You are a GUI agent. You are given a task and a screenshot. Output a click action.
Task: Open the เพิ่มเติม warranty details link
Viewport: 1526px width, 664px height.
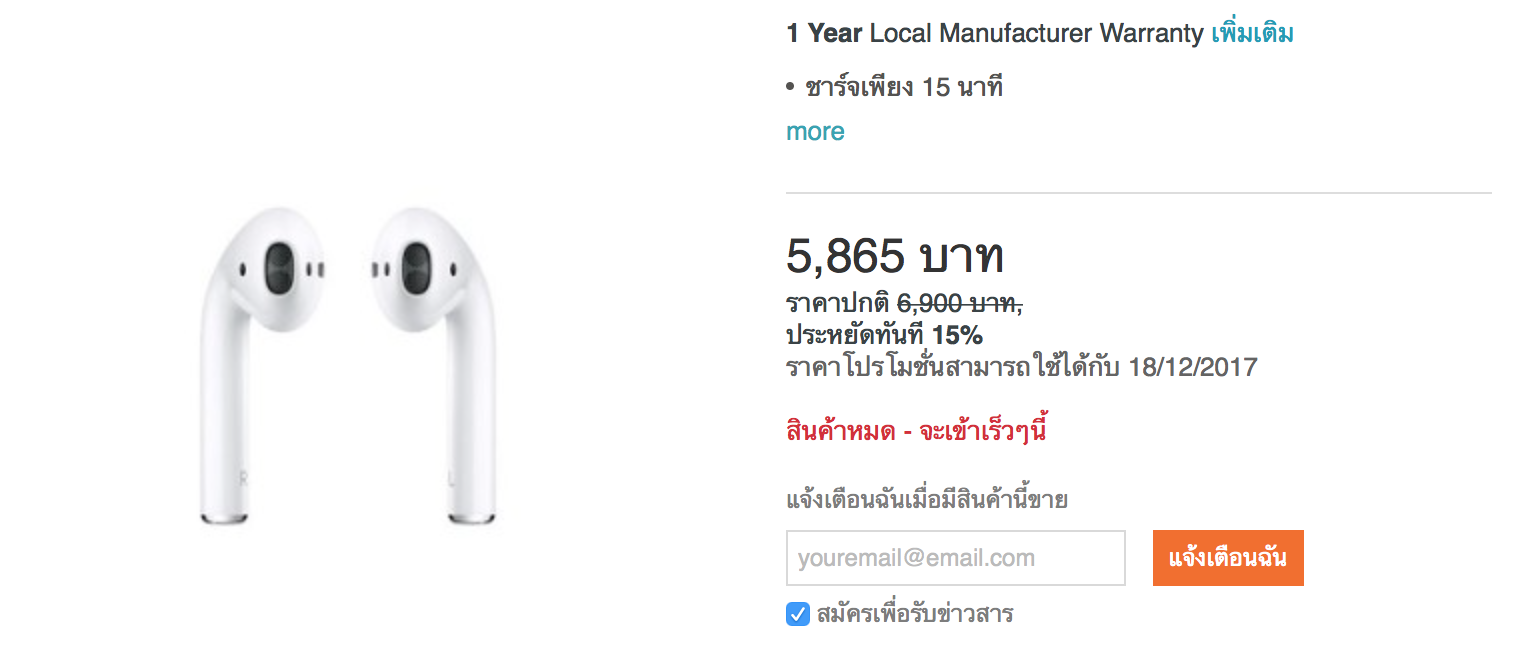coord(1252,33)
